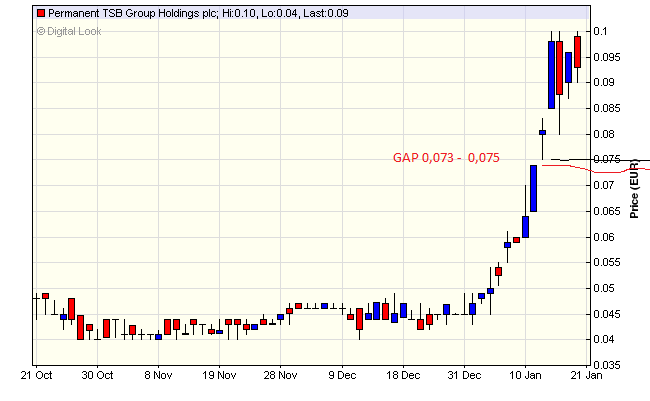Click the 19 Nov date marker
650x401 pixels.
coord(219,376)
